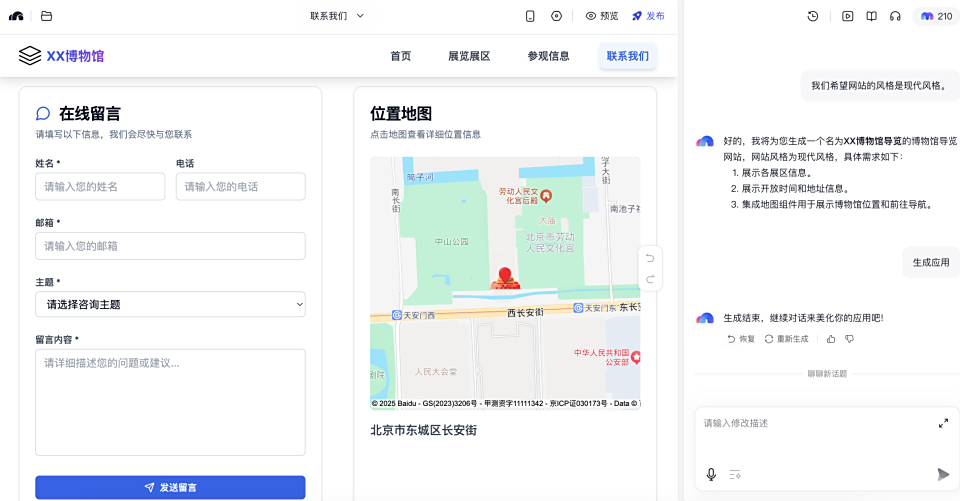Image resolution: width=960 pixels, height=501 pixels.
Task: Go to 参观信息 nav tab
Action: pyautogui.click(x=549, y=56)
